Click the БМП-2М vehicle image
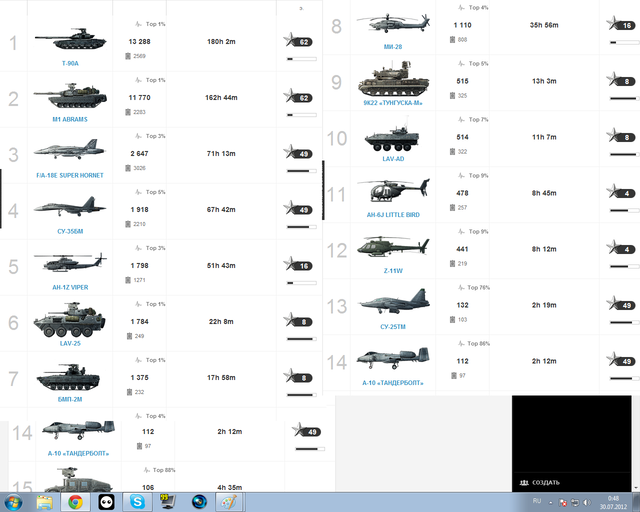 tap(68, 378)
